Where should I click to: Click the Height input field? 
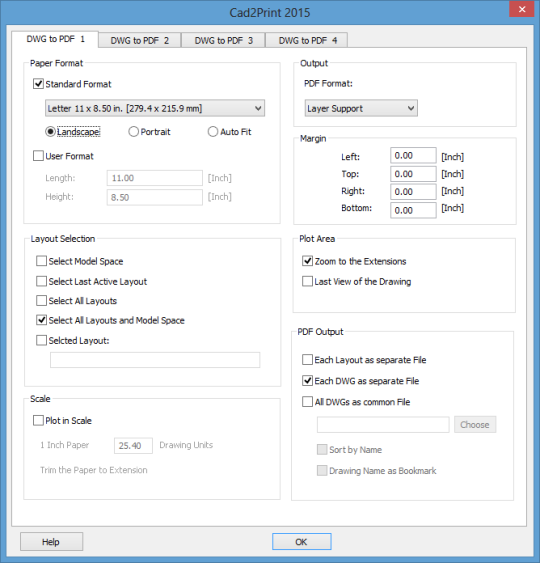click(155, 197)
